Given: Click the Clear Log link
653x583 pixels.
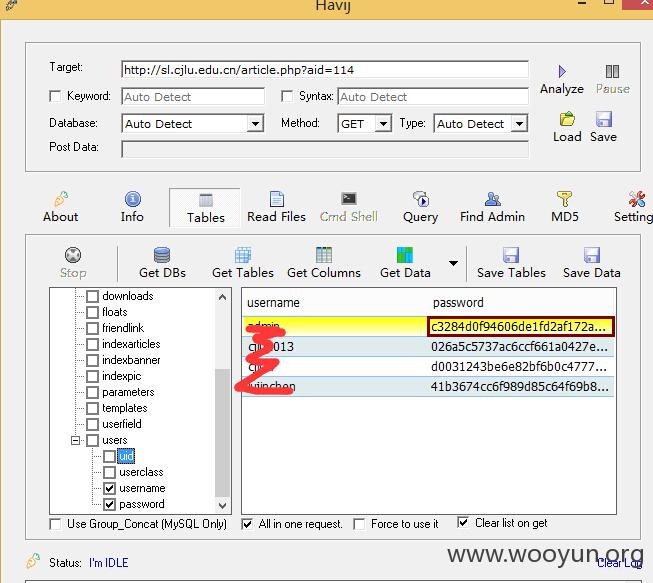Looking at the screenshot, I should [x=620, y=563].
